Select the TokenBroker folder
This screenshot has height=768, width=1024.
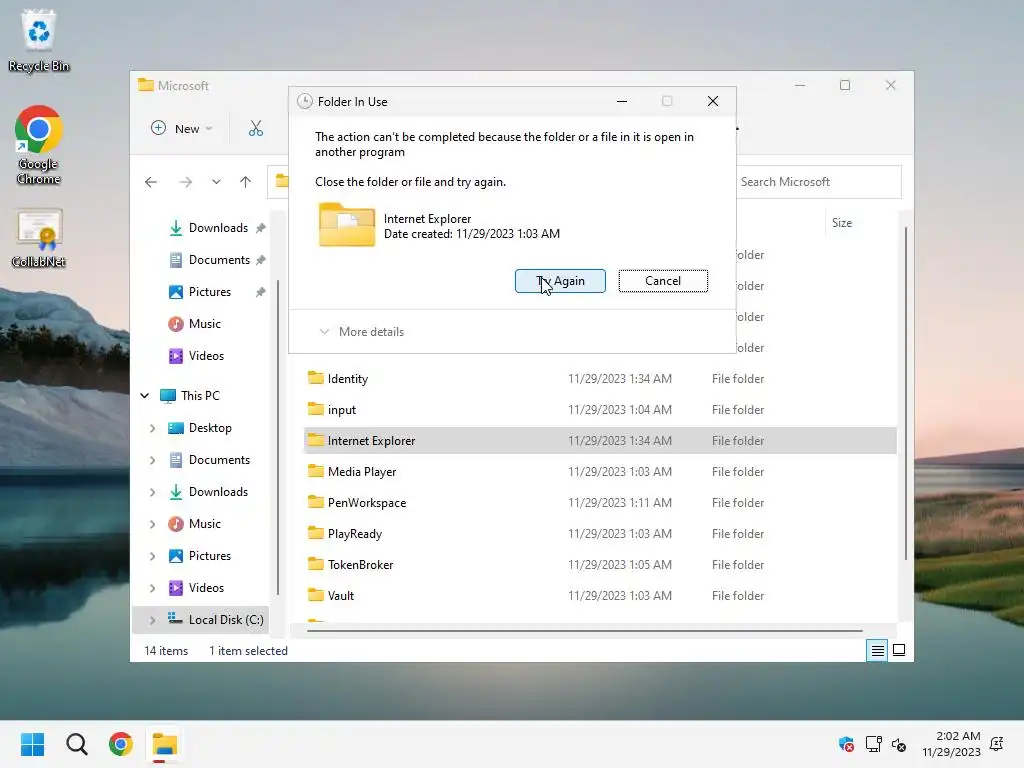coord(600,565)
